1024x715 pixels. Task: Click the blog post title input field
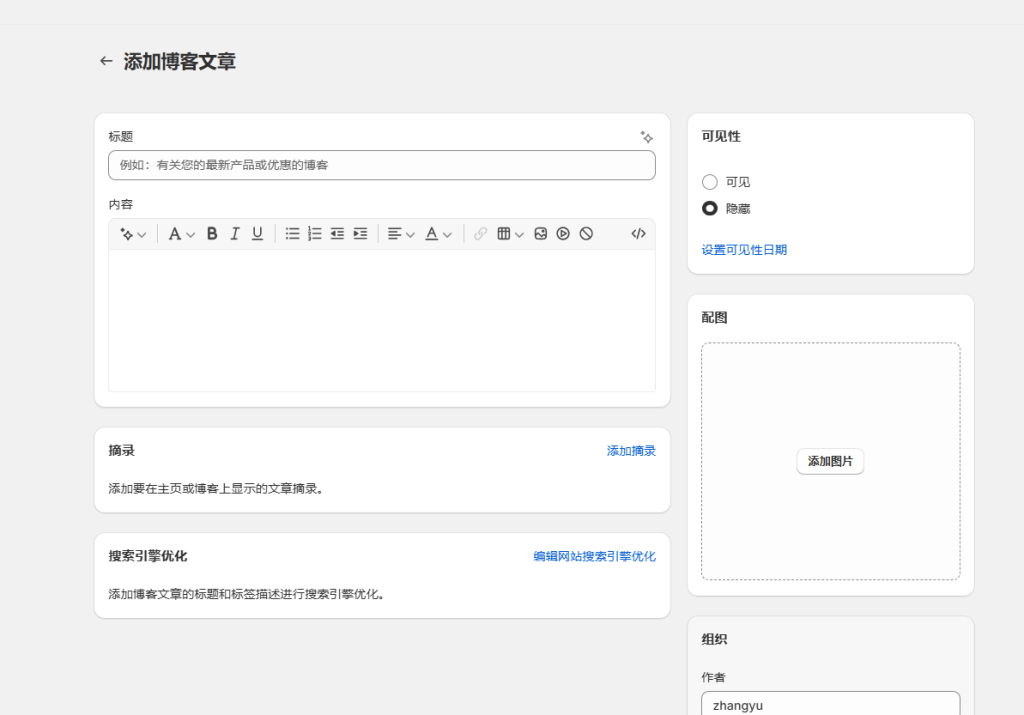380,165
